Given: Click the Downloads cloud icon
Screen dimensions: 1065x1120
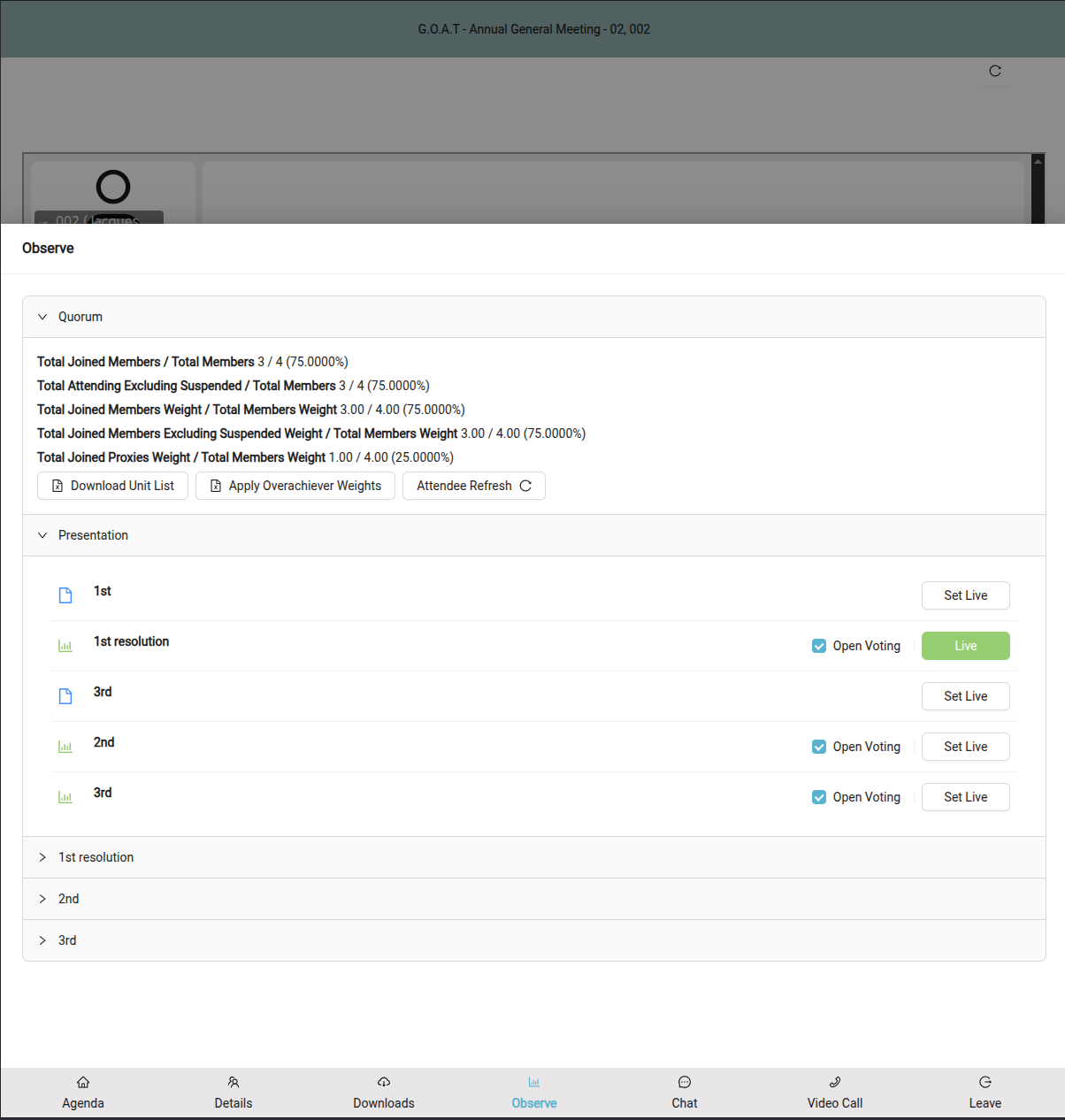Looking at the screenshot, I should click(384, 1082).
